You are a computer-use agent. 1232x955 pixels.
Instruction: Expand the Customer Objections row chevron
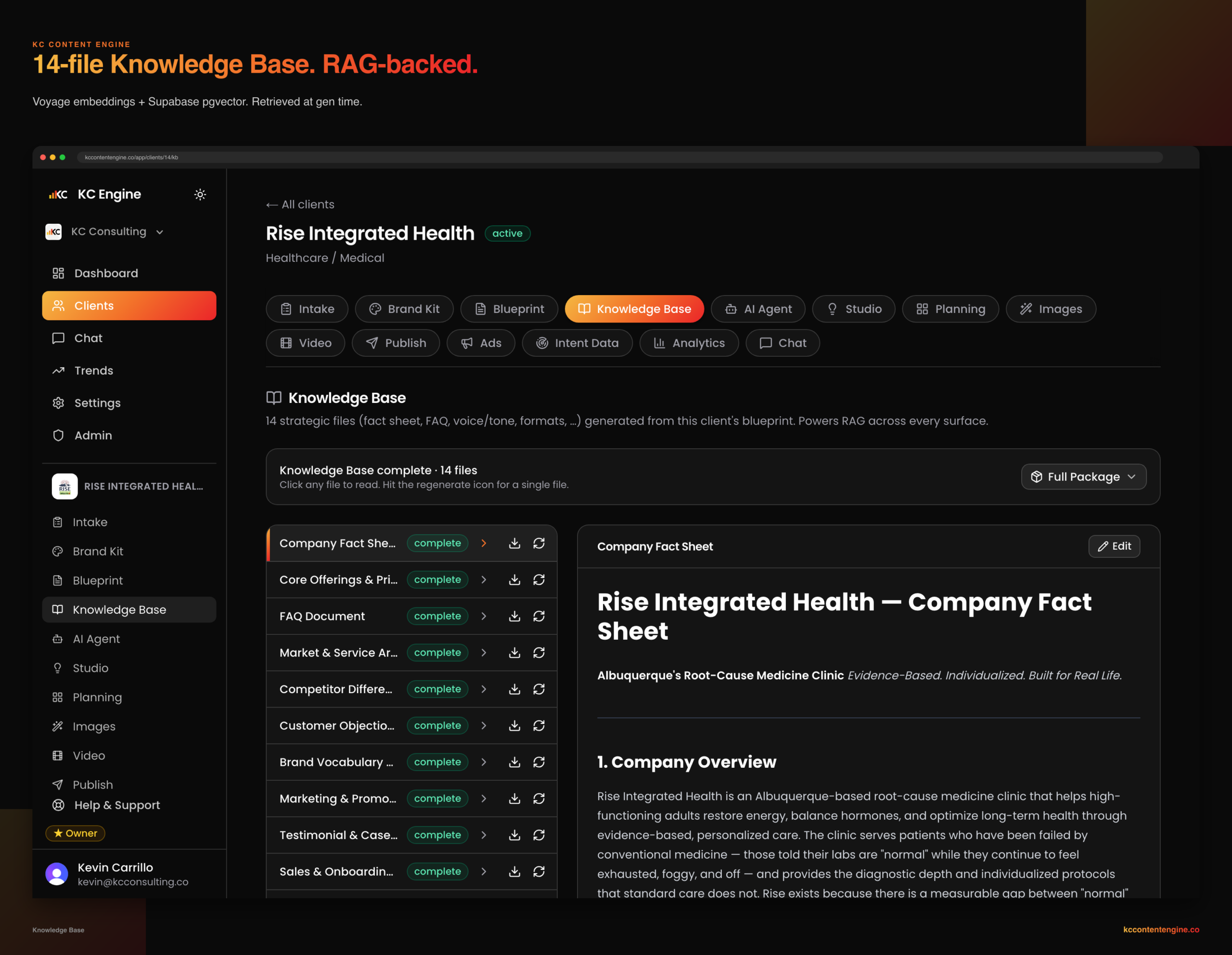click(484, 725)
